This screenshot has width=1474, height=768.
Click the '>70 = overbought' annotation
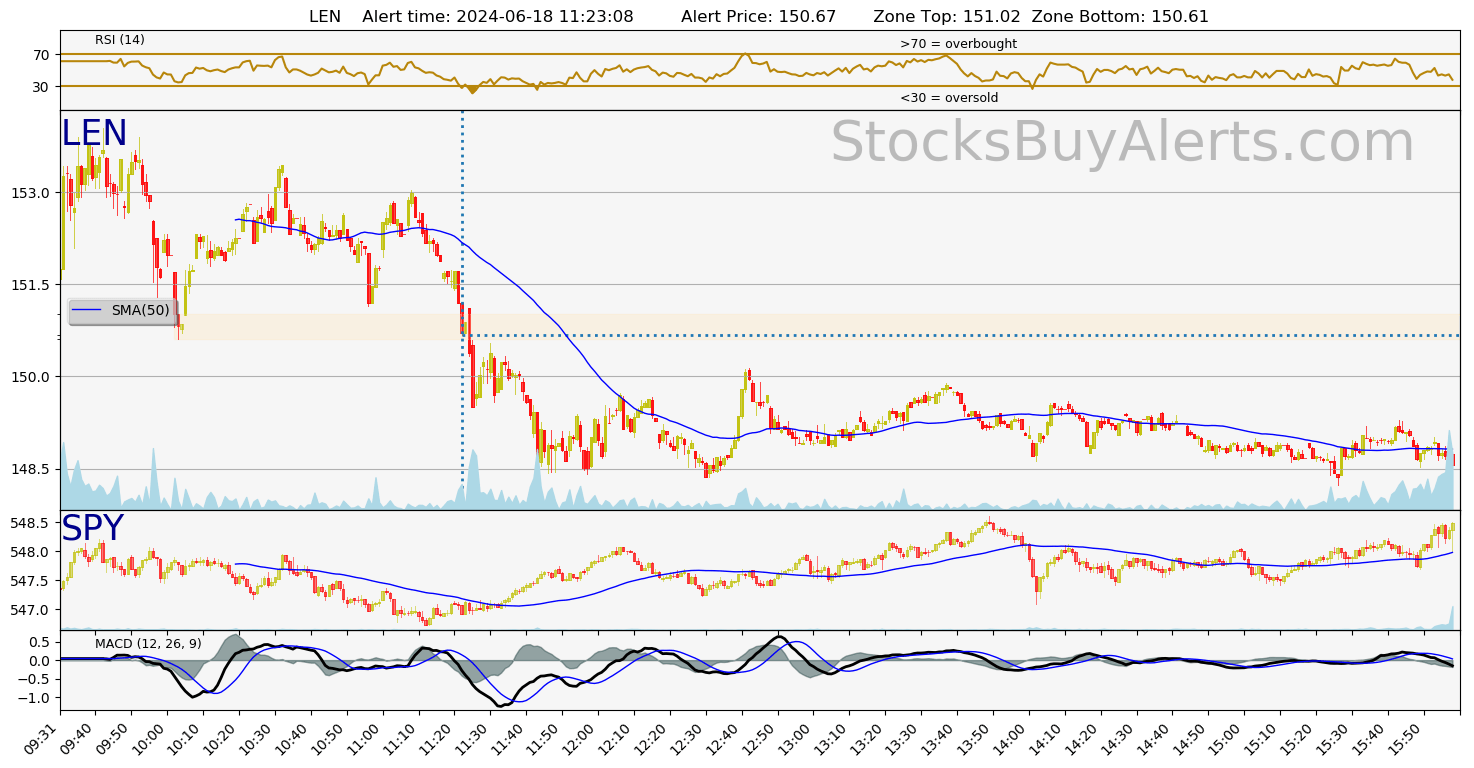[958, 44]
